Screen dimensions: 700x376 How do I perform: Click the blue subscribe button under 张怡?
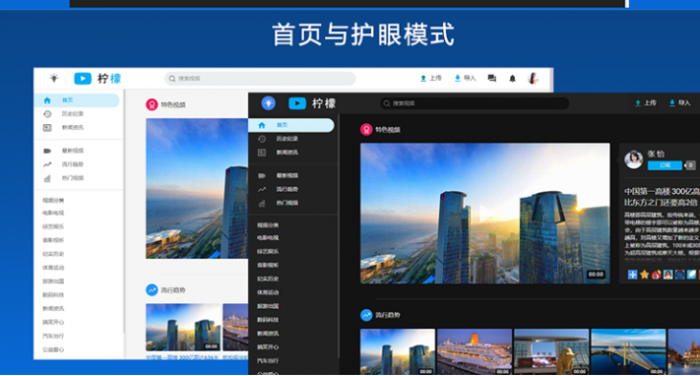point(665,165)
